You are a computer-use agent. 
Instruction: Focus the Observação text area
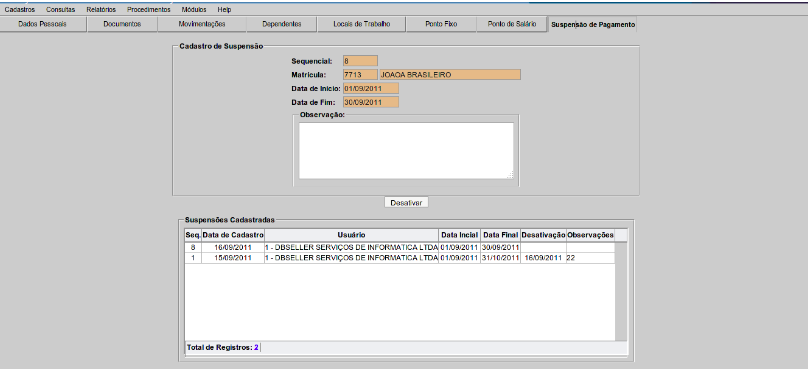(x=406, y=150)
